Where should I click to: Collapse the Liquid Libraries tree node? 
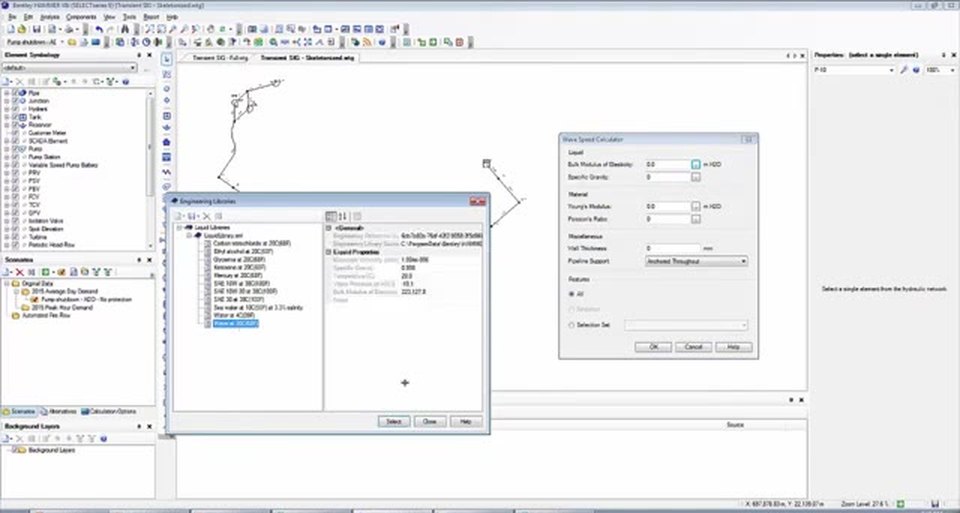[180, 228]
